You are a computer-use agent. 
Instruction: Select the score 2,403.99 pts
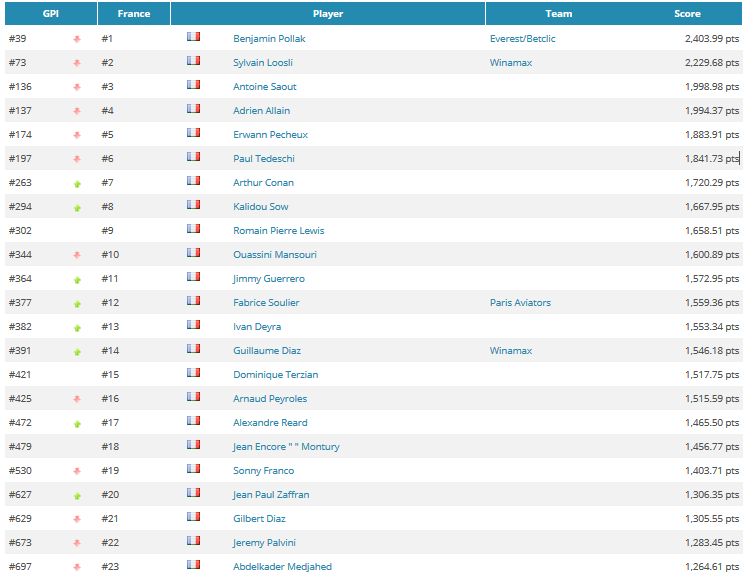712,39
